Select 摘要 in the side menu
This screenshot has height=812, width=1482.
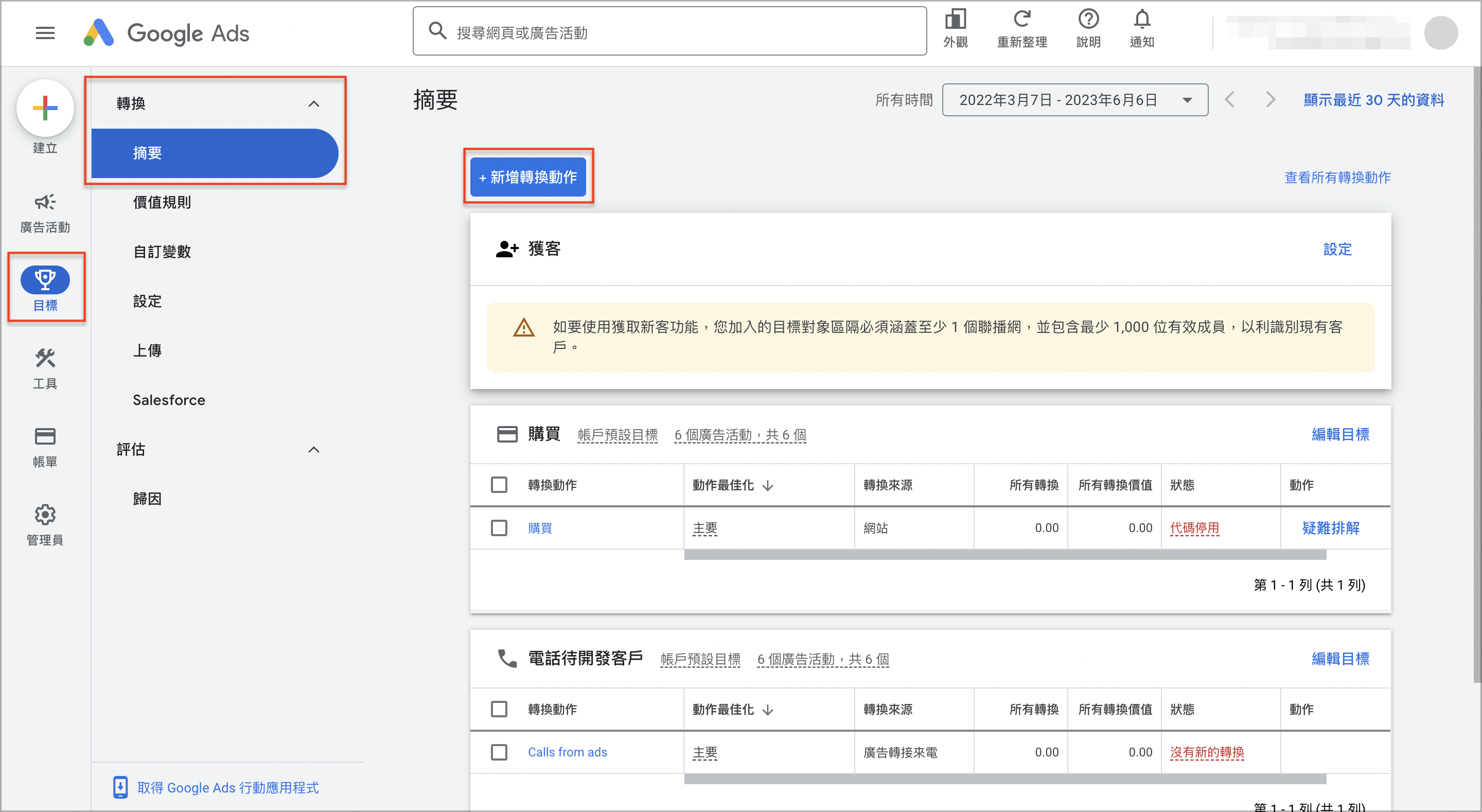[214, 153]
